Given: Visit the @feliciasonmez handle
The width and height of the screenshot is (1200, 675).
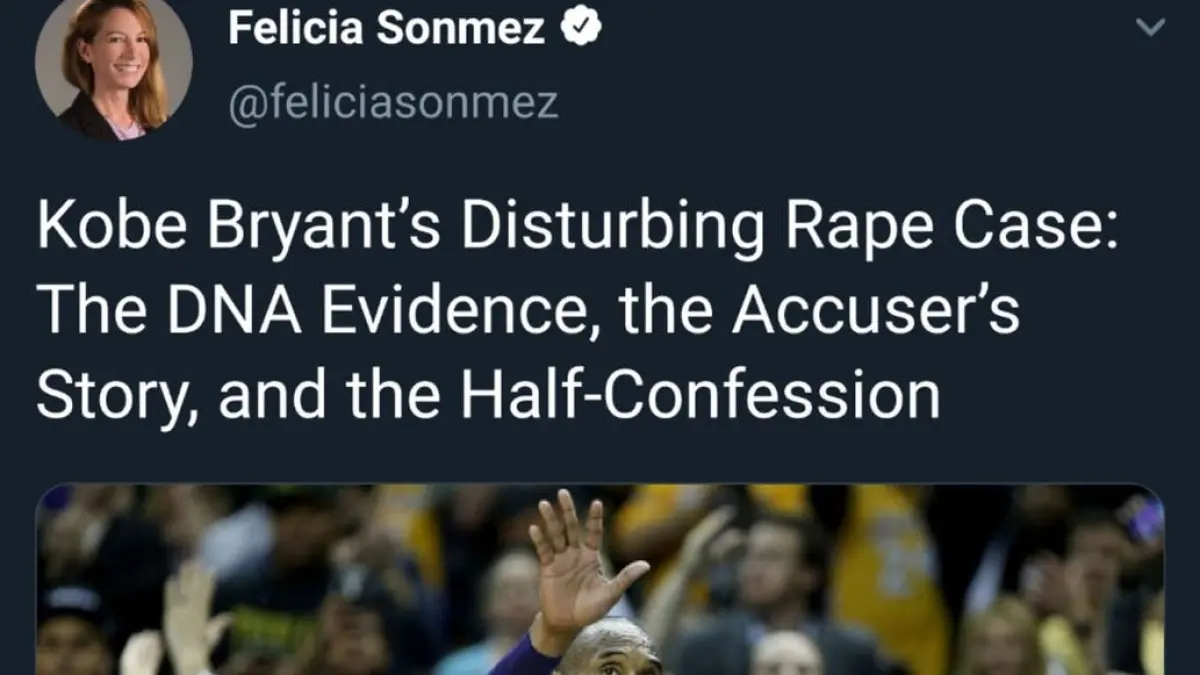Looking at the screenshot, I should pyautogui.click(x=393, y=102).
